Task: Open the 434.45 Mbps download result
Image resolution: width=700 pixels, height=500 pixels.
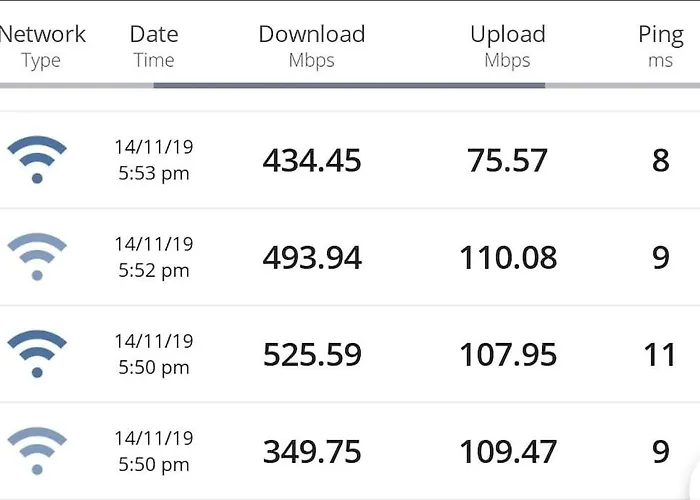Action: click(x=311, y=160)
